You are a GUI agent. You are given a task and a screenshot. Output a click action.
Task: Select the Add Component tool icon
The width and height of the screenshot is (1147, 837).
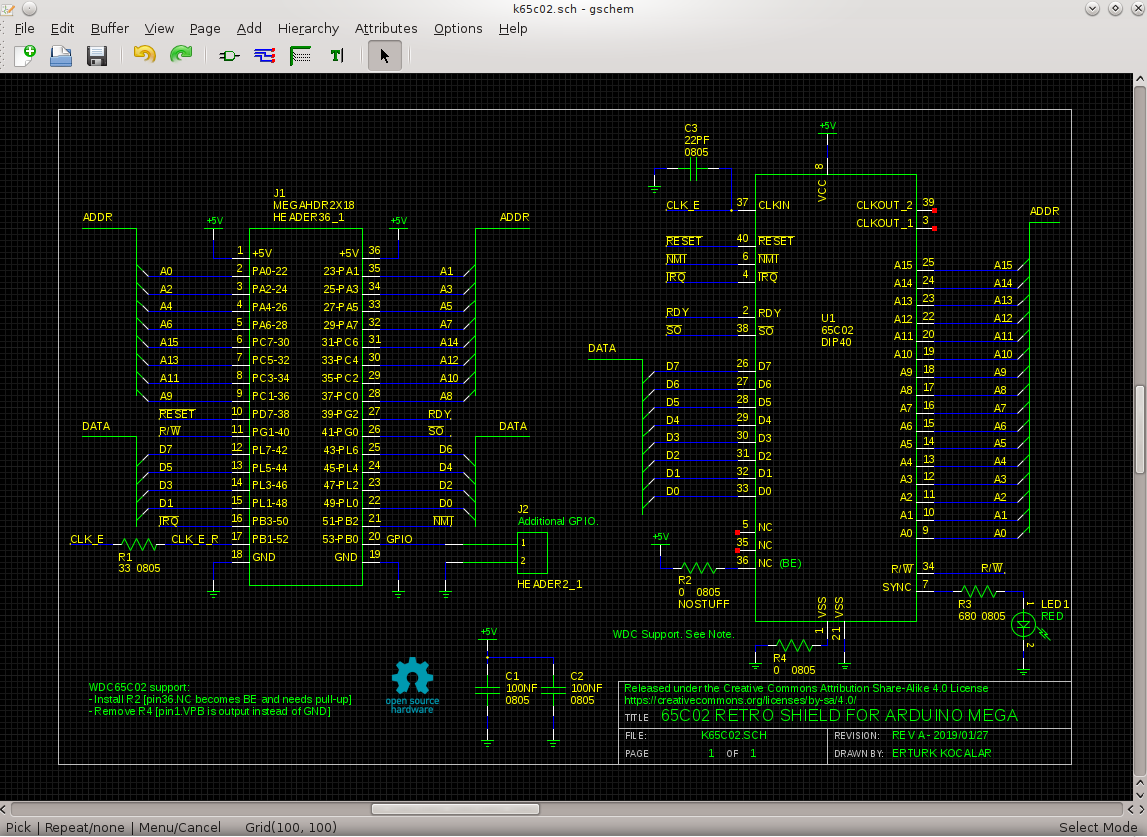tap(229, 56)
